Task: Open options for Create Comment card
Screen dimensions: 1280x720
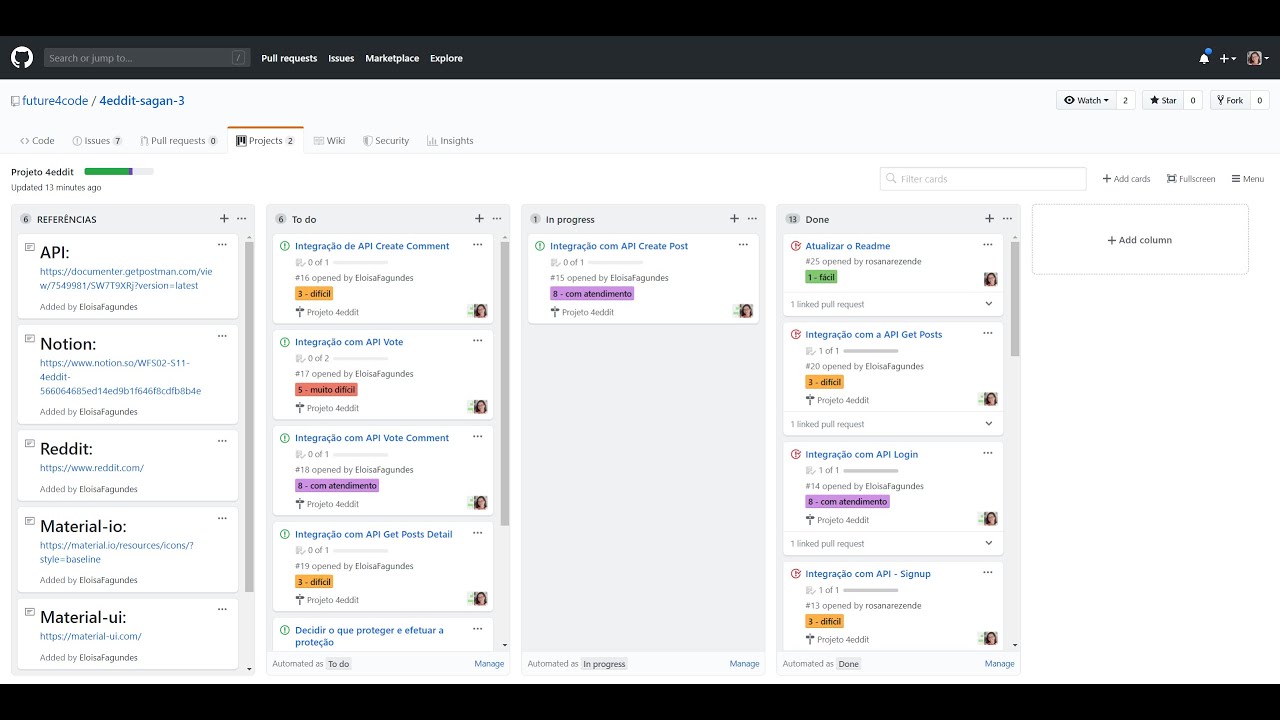Action: [x=478, y=245]
